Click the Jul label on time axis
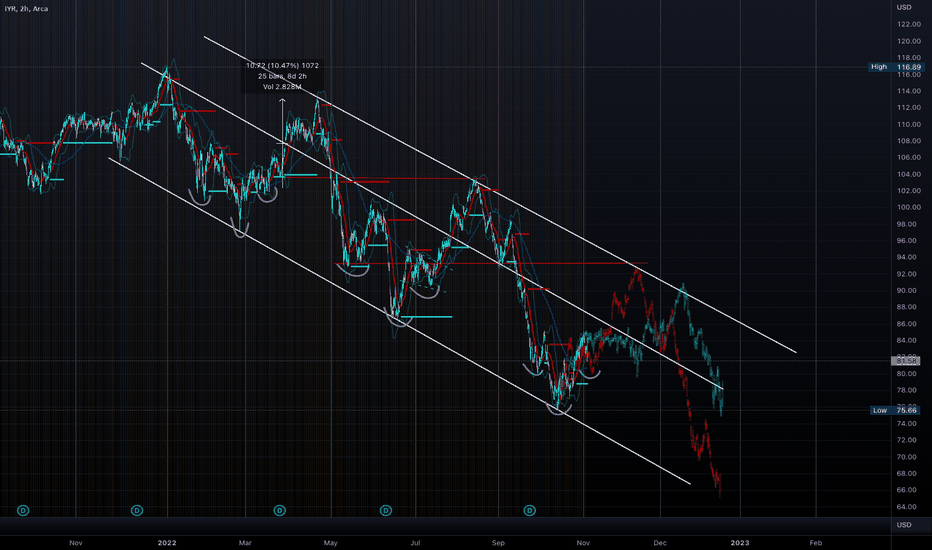 point(415,542)
